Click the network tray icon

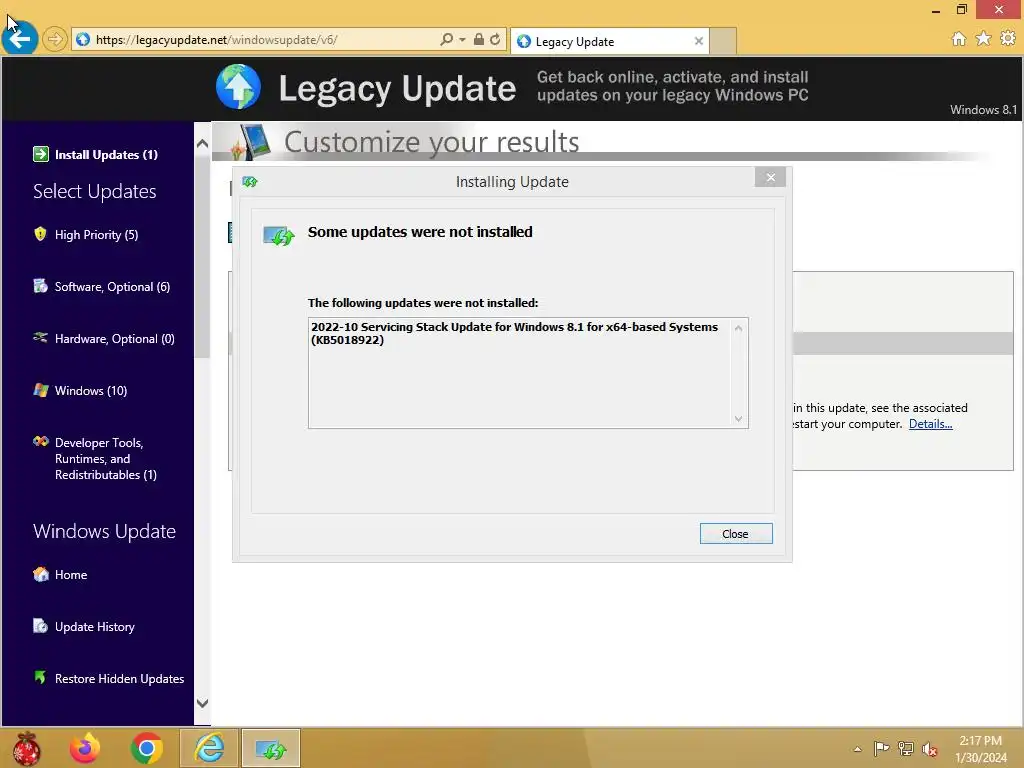906,748
